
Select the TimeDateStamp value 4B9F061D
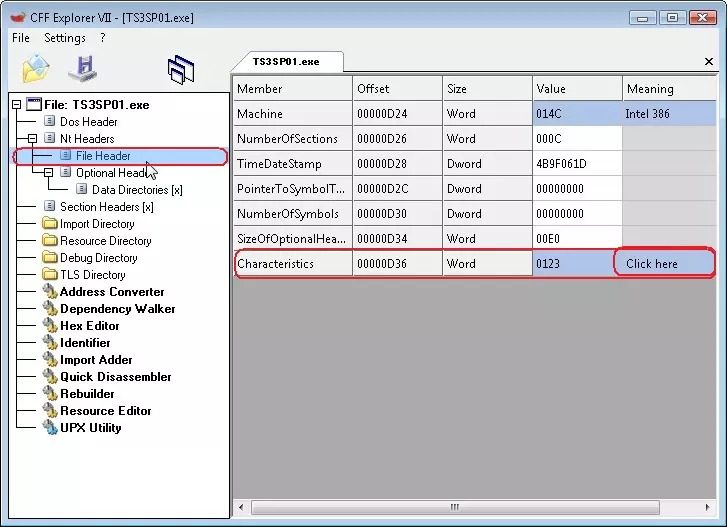(577, 164)
